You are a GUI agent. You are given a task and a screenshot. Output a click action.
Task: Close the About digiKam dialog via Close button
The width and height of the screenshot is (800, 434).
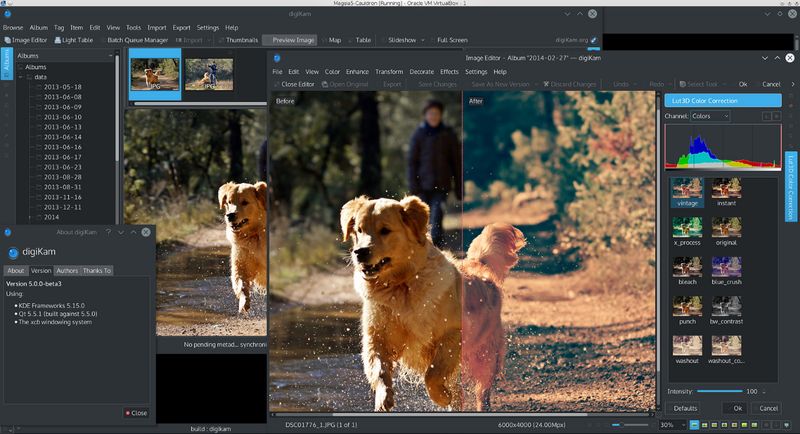coord(135,412)
